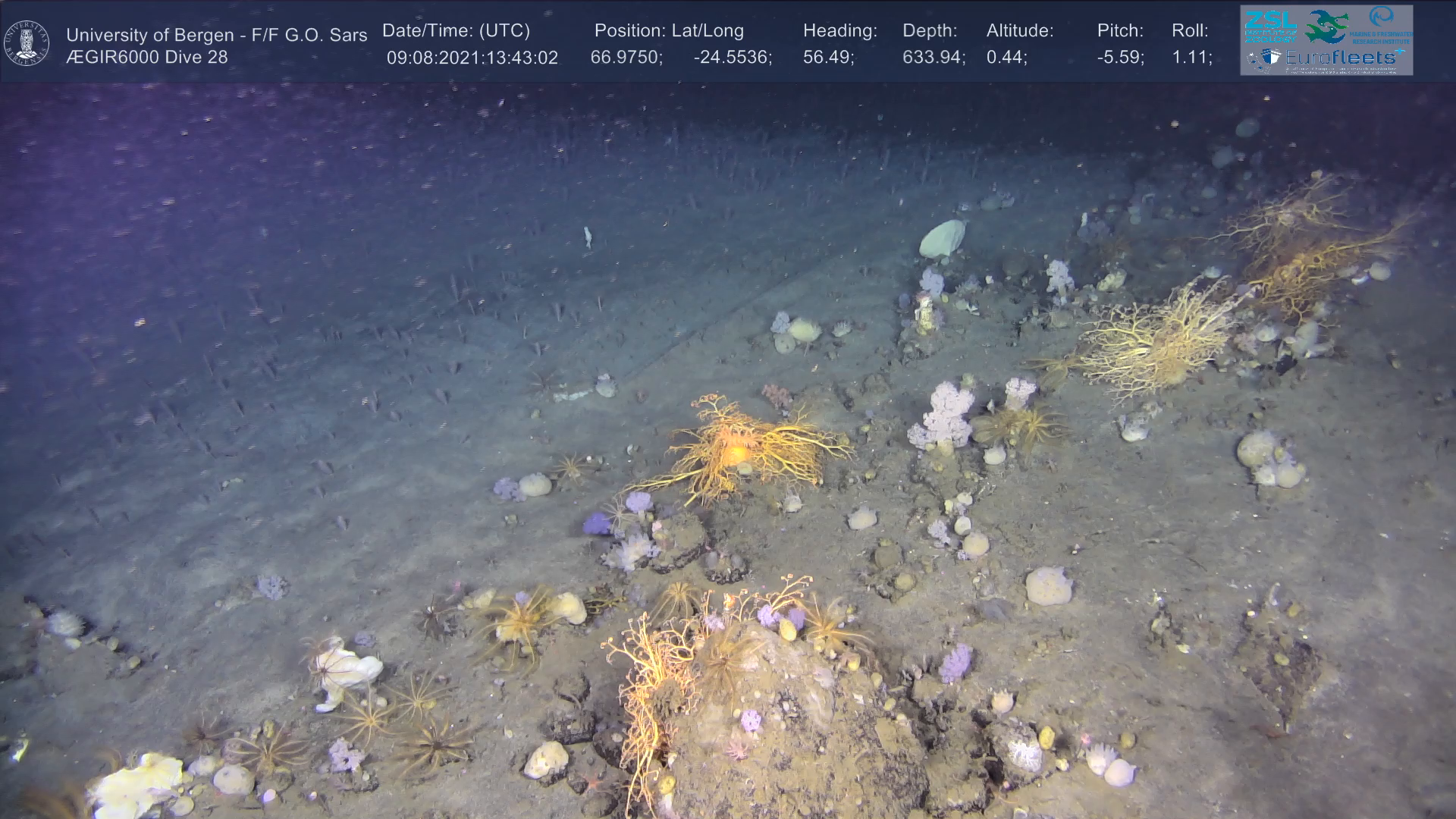
Task: Click the Eurofleets+ logo text
Action: coord(1342,58)
